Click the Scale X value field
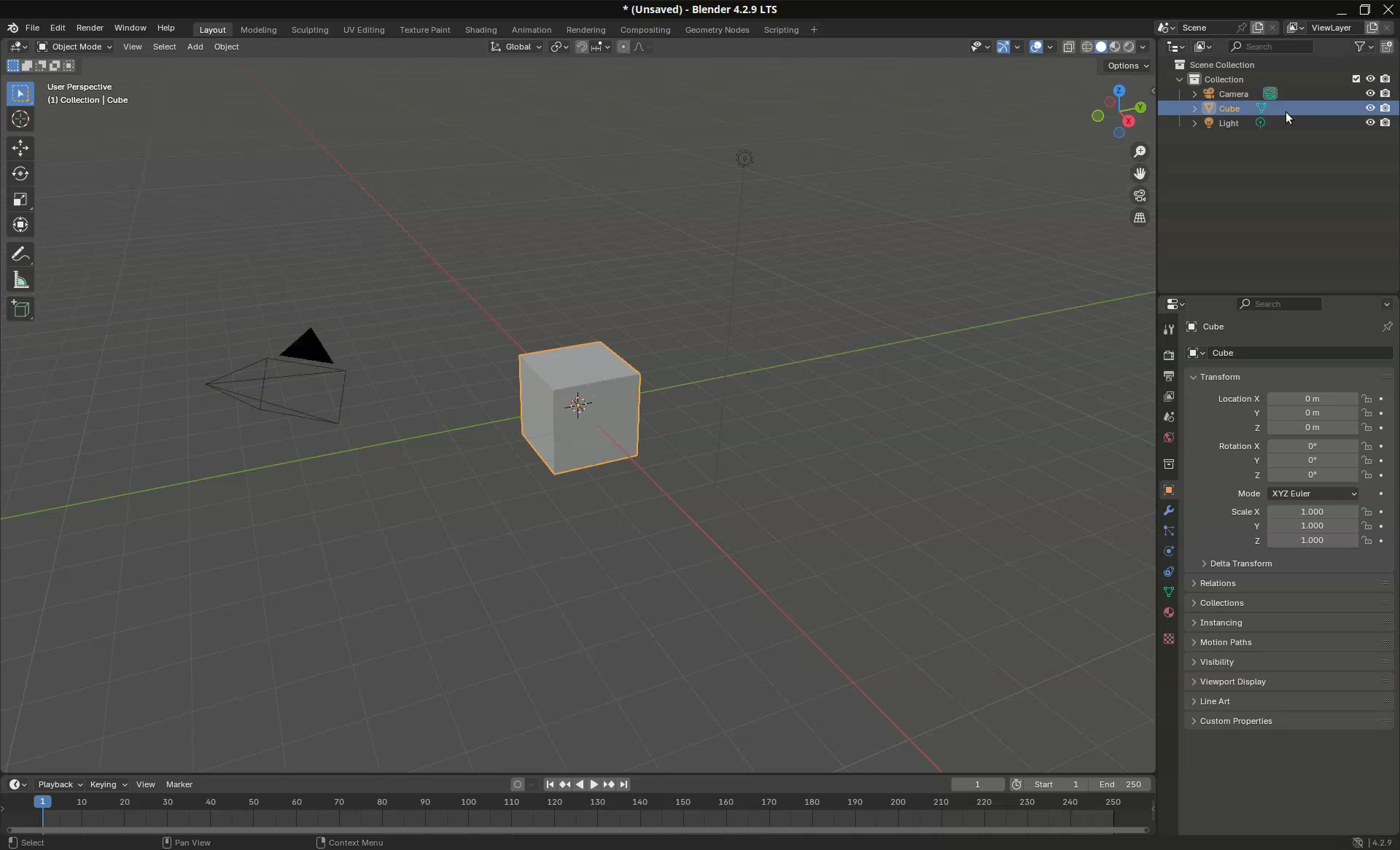 (1311, 512)
